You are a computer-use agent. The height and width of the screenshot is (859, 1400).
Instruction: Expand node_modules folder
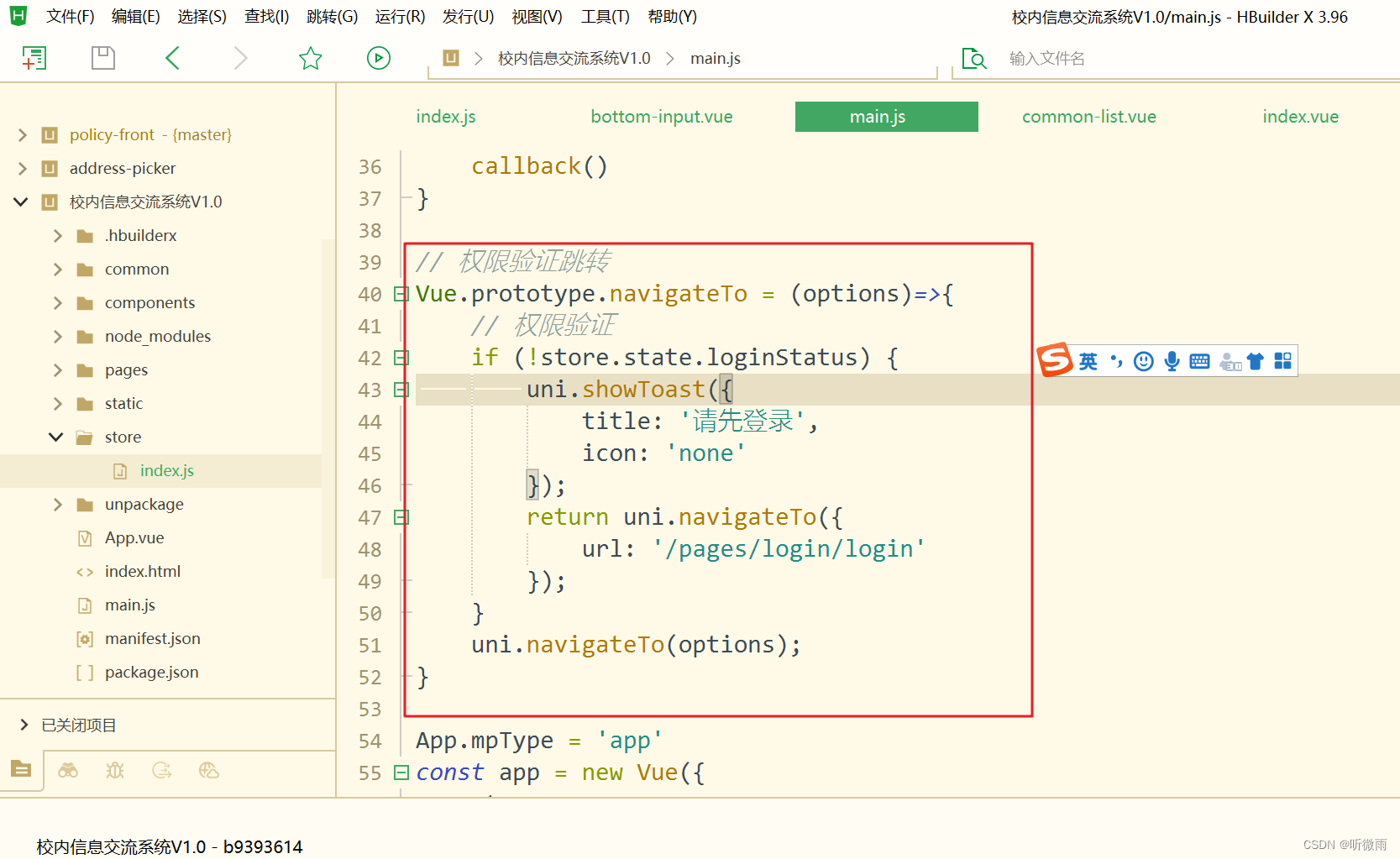click(x=58, y=336)
